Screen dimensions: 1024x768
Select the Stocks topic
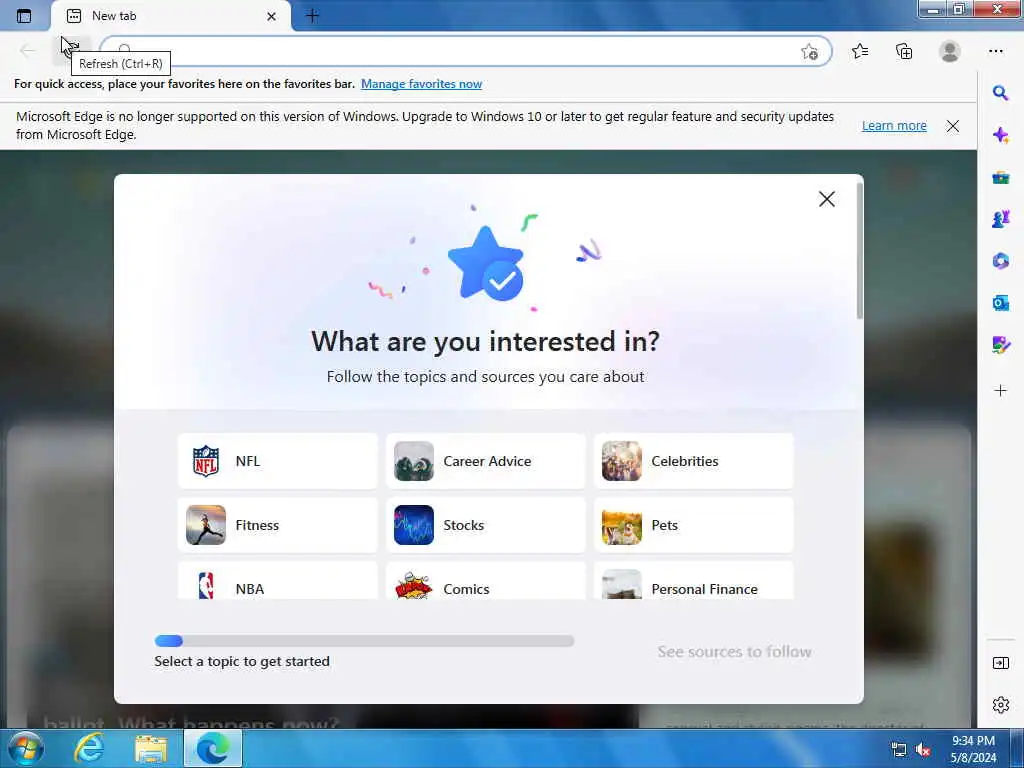(486, 525)
